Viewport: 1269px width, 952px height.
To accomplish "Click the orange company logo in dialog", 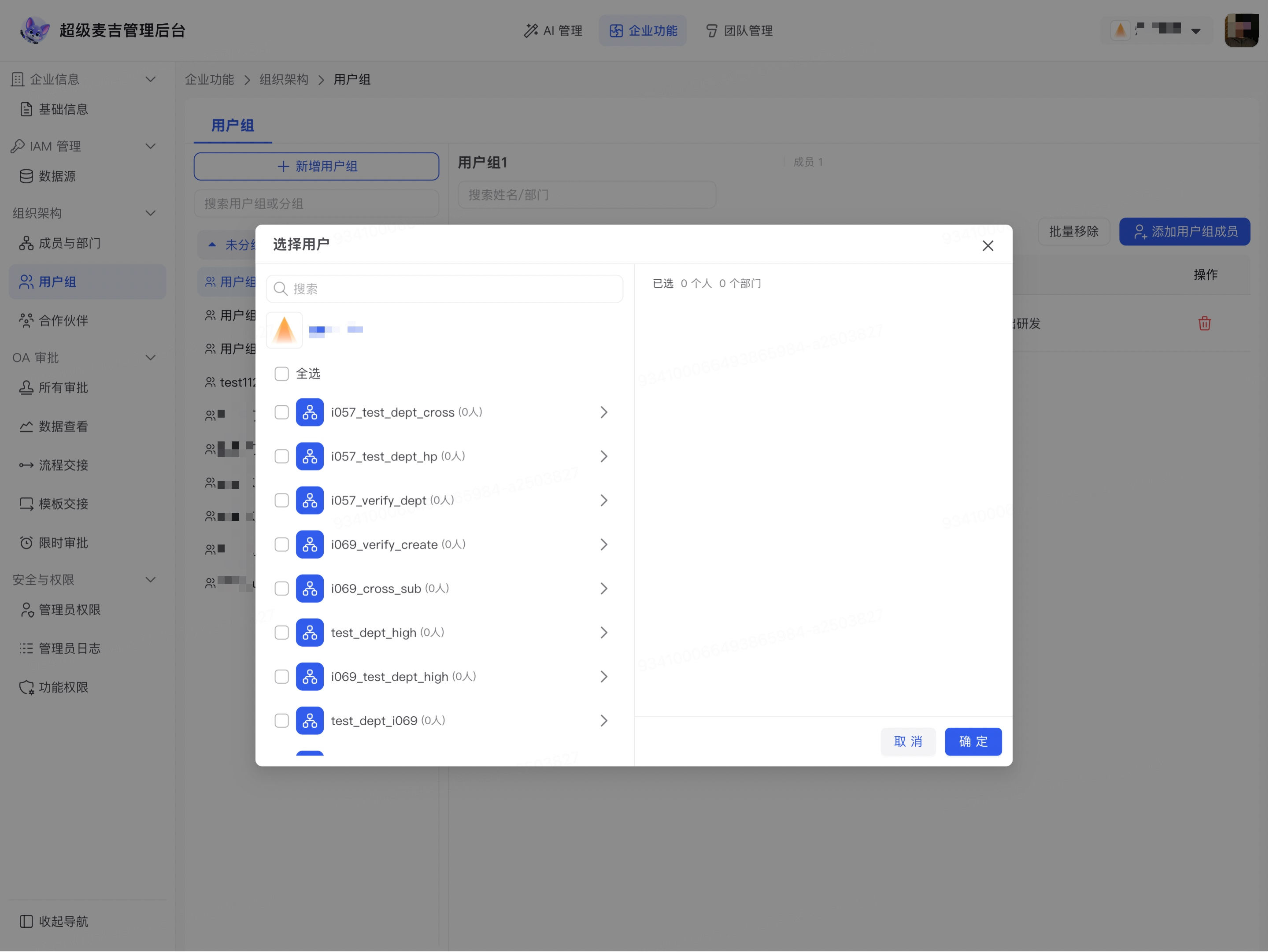I will point(285,330).
